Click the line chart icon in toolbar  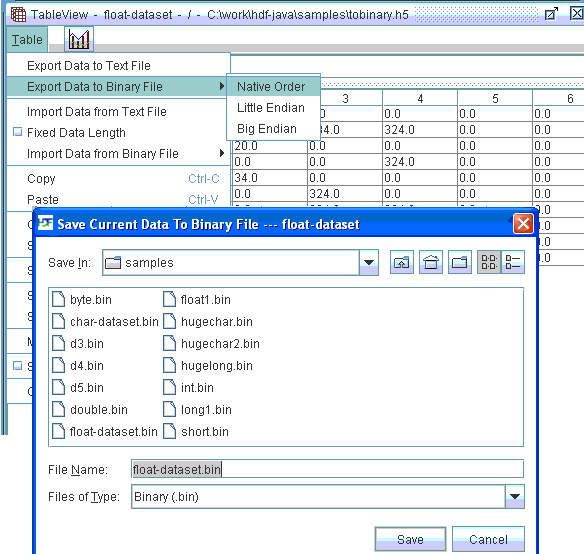click(x=79, y=39)
